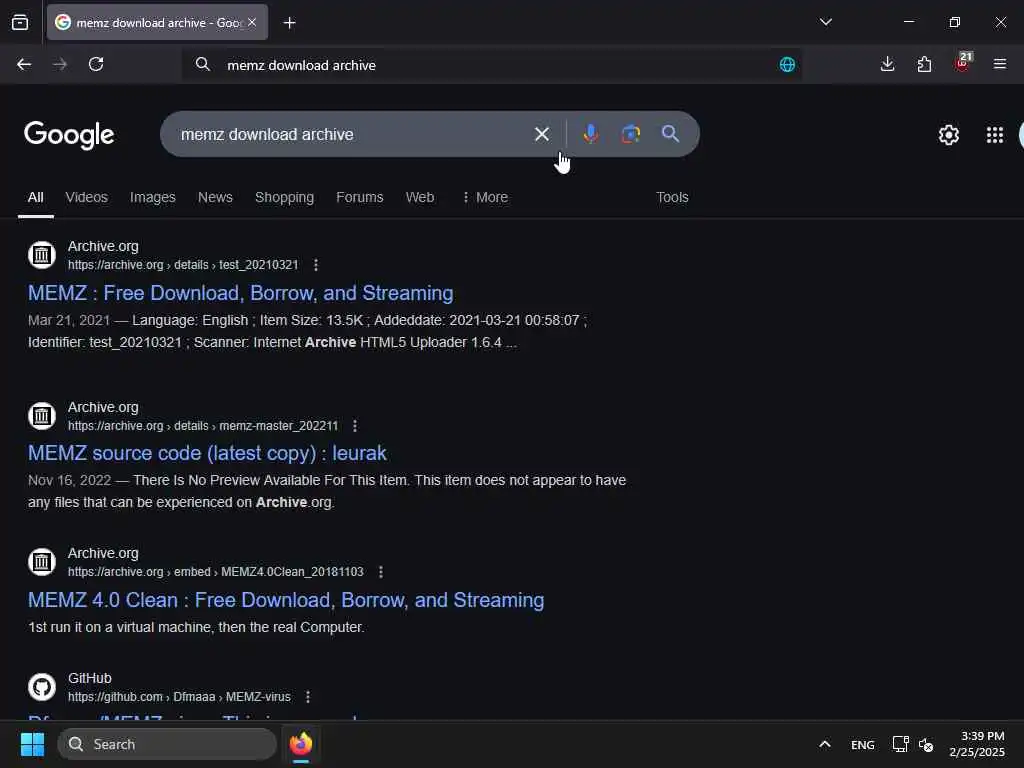Open Firefox View recent browsing icon
This screenshot has height=768, width=1024.
[20, 22]
